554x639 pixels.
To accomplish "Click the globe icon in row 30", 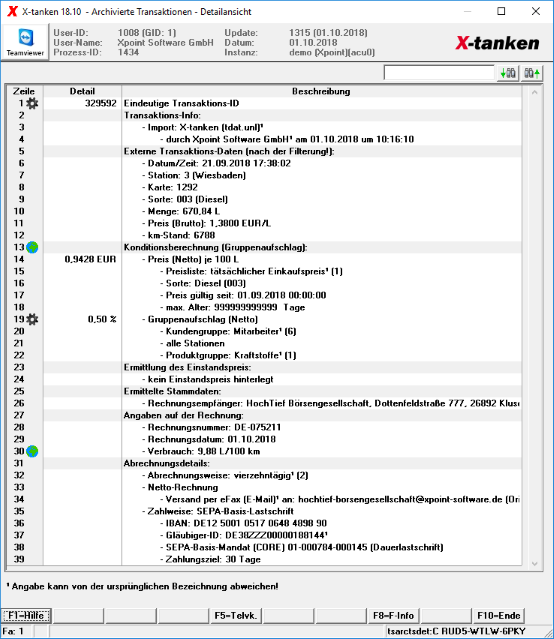I will pos(32,451).
